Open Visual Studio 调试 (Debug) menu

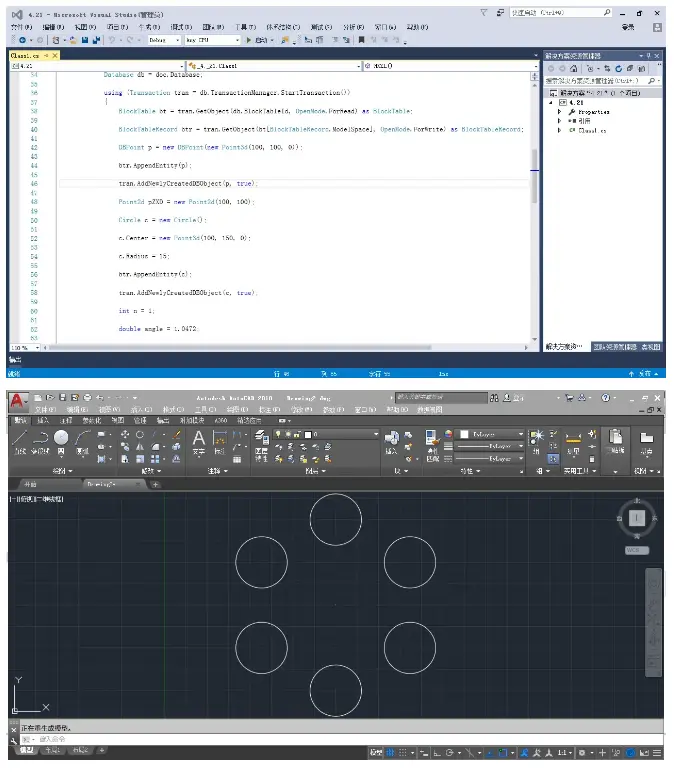181,27
